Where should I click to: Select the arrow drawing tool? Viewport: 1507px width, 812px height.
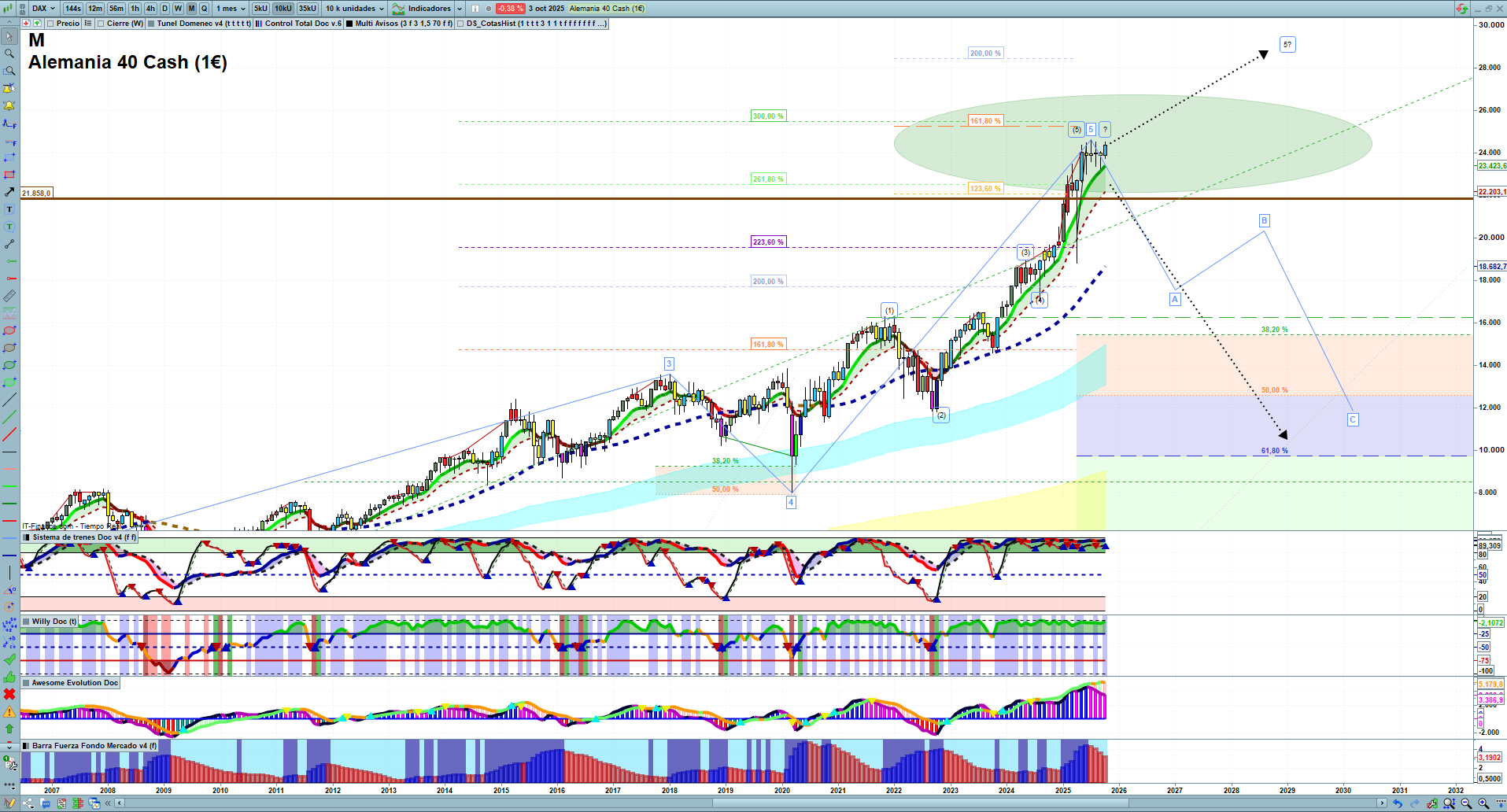click(9, 192)
